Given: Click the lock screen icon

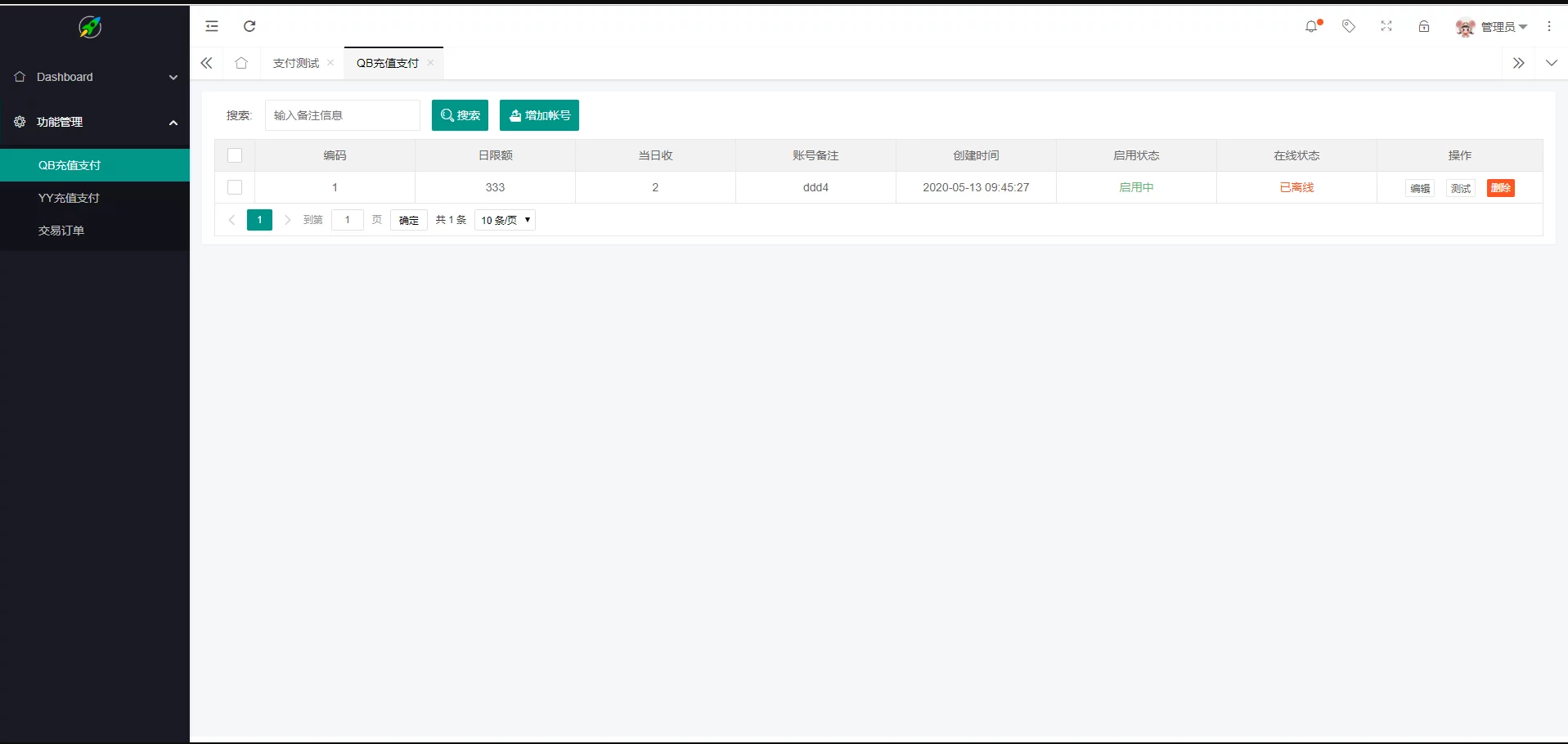Looking at the screenshot, I should pyautogui.click(x=1424, y=26).
